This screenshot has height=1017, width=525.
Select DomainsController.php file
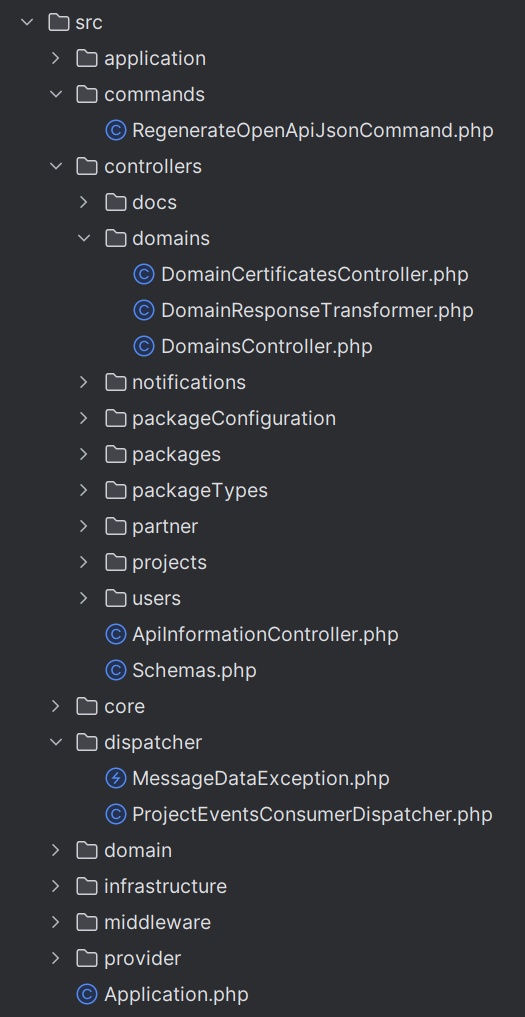(x=267, y=347)
